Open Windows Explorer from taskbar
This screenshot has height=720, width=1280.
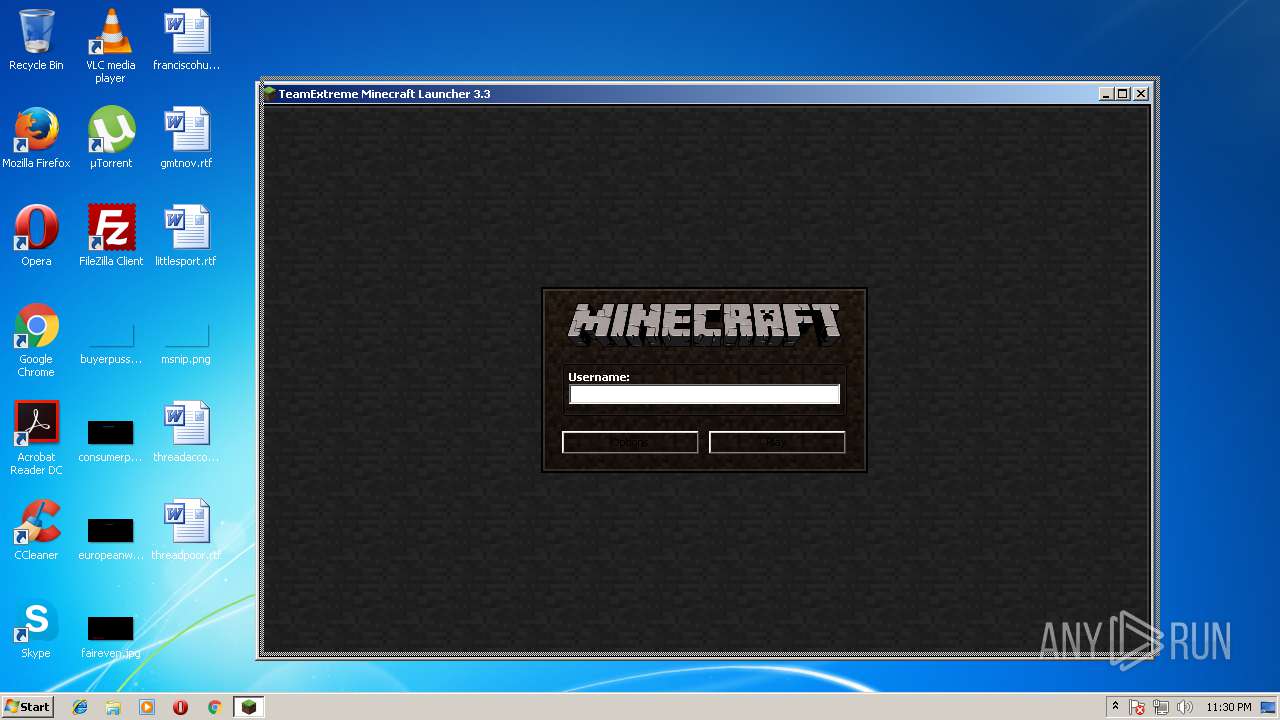point(113,707)
